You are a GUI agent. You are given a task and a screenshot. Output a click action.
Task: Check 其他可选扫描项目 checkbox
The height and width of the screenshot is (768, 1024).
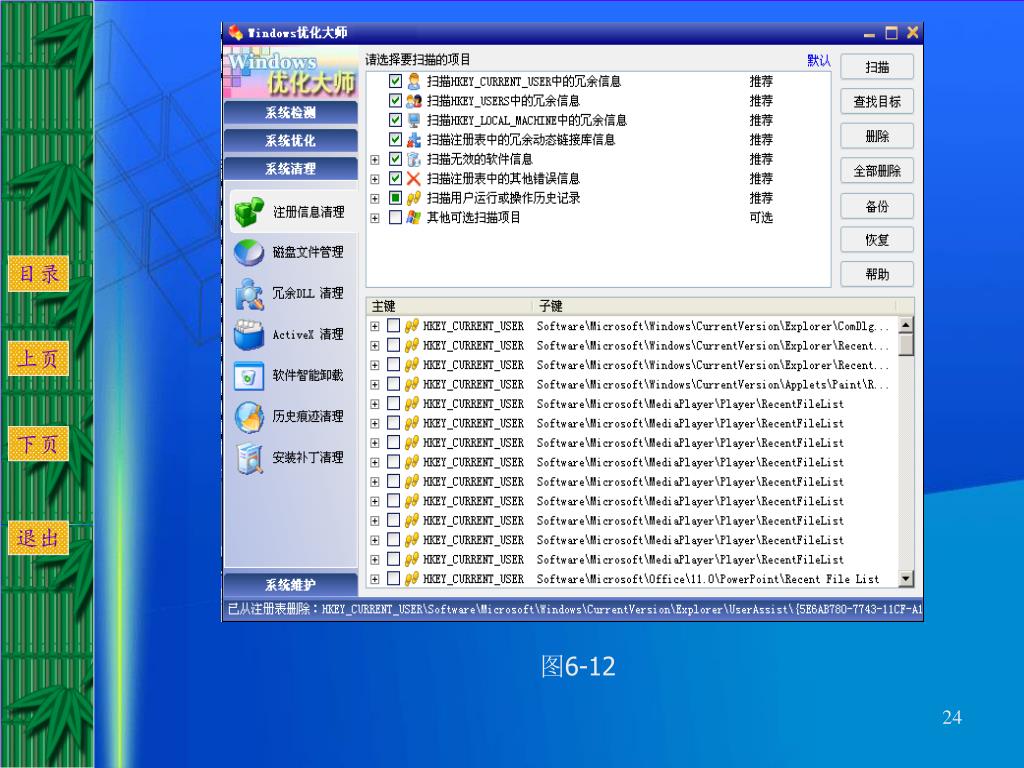coord(395,217)
